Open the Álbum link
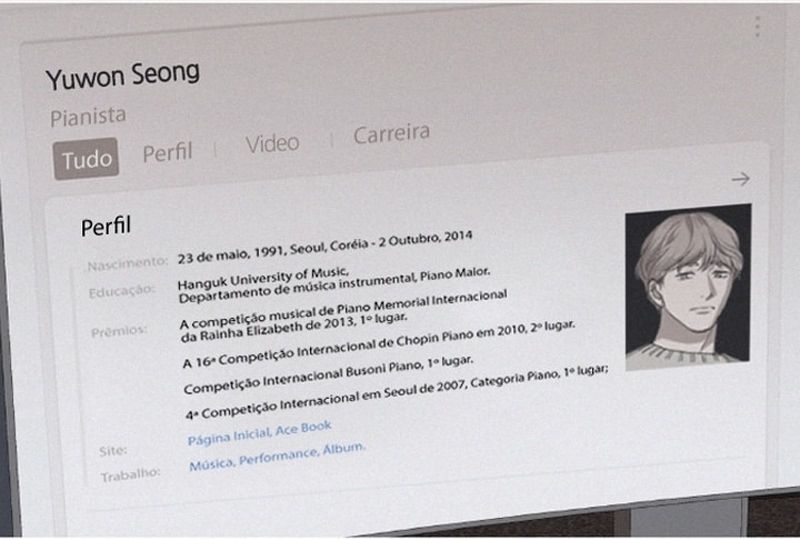800x539 pixels. coord(344,448)
